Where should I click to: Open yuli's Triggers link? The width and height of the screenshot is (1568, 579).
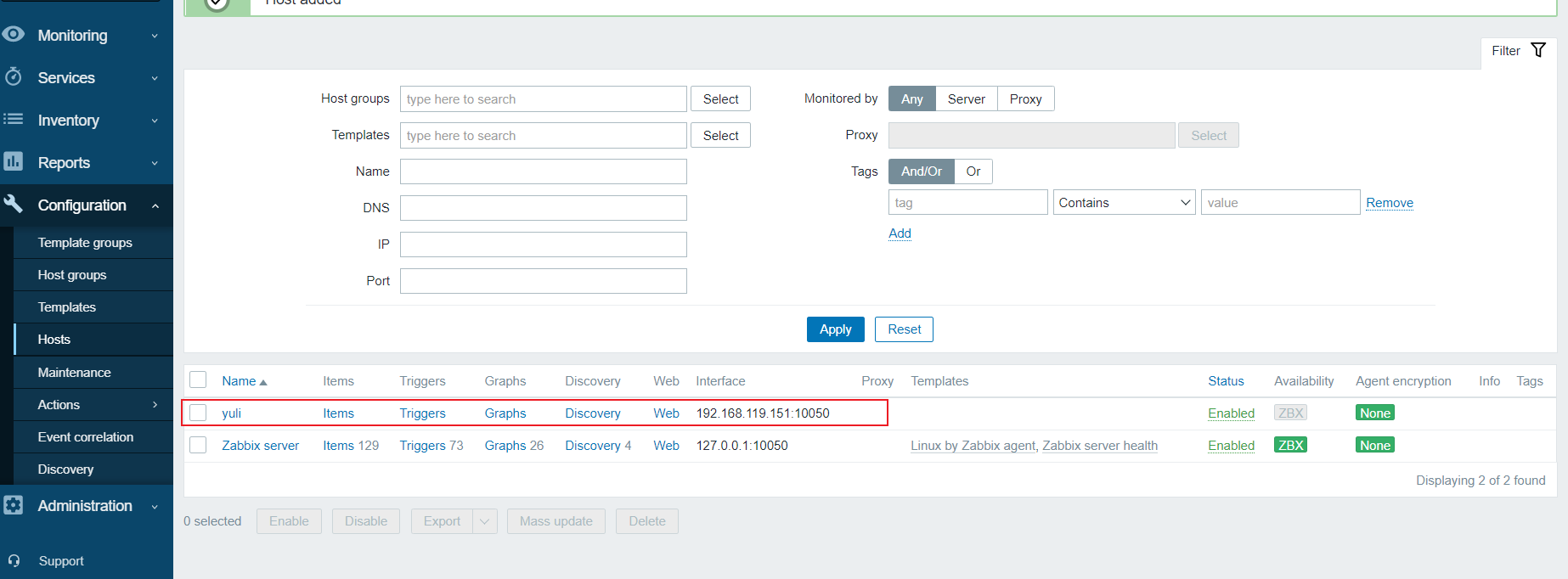click(422, 413)
